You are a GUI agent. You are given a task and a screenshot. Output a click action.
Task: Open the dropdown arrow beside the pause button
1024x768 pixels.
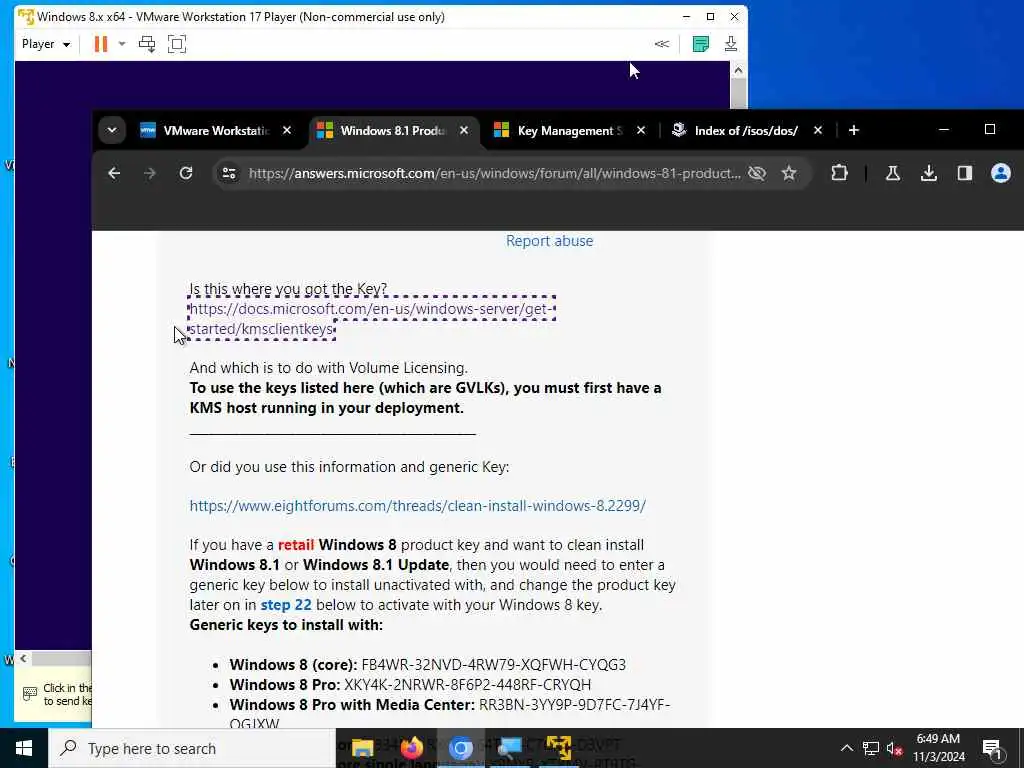click(x=121, y=44)
